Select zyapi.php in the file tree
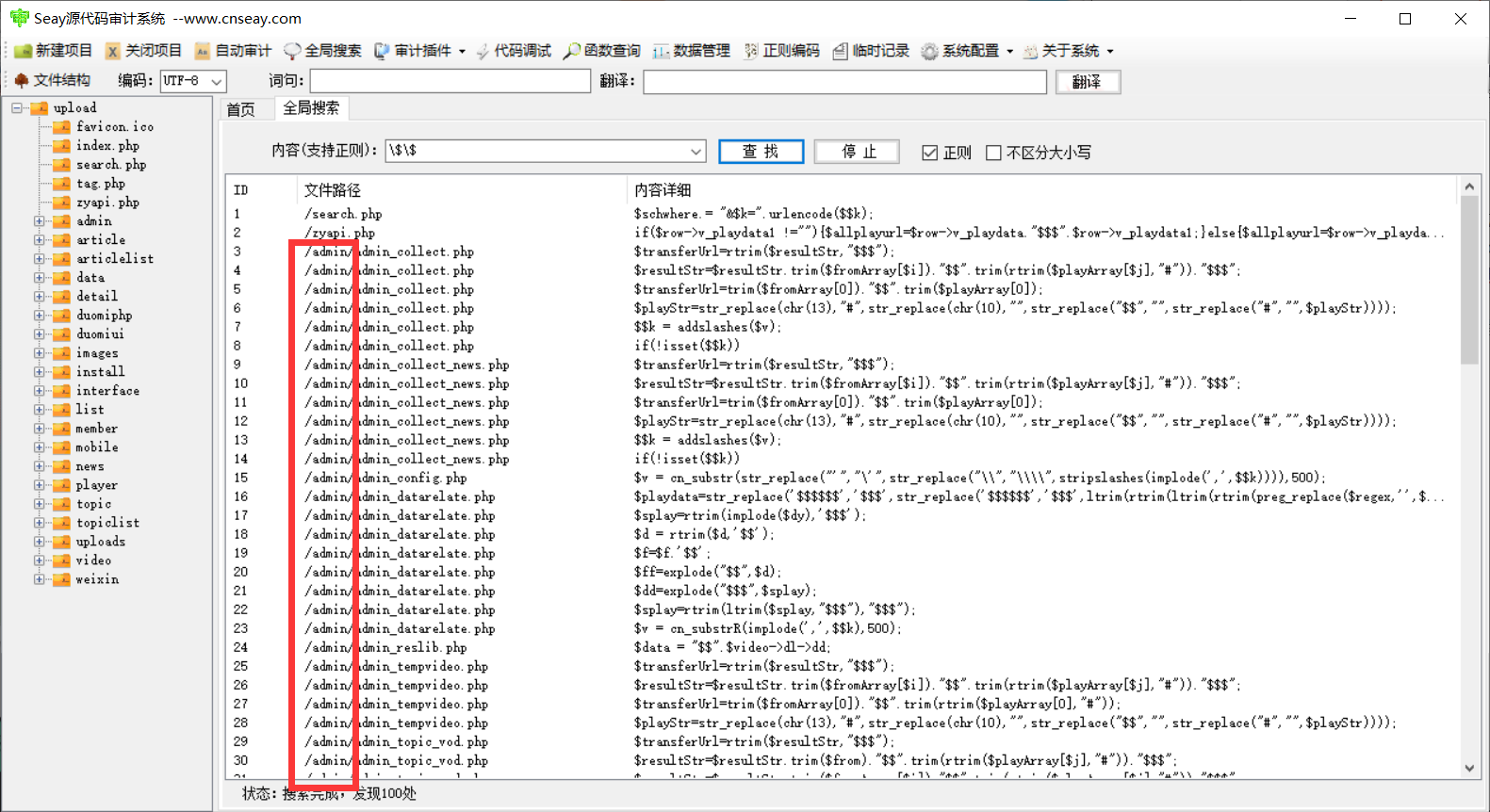 pos(107,203)
